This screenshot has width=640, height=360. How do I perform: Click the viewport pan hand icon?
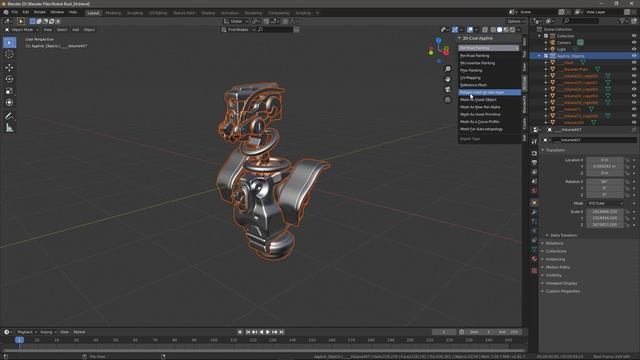tap(448, 79)
